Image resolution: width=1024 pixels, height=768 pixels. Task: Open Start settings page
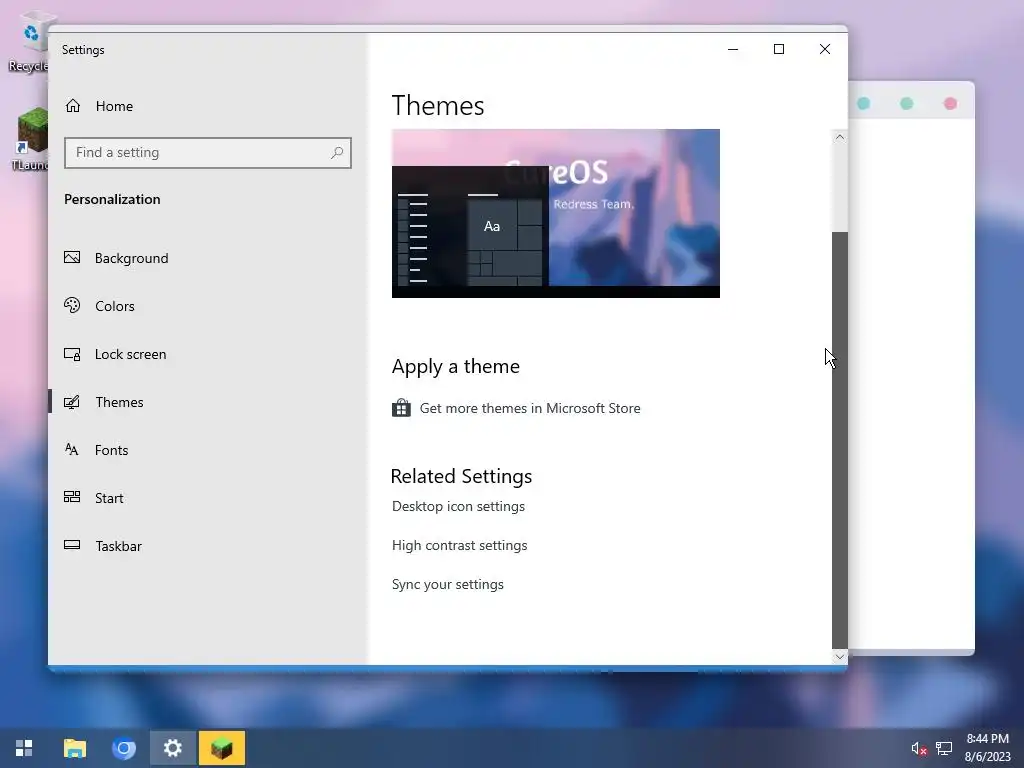point(208,498)
